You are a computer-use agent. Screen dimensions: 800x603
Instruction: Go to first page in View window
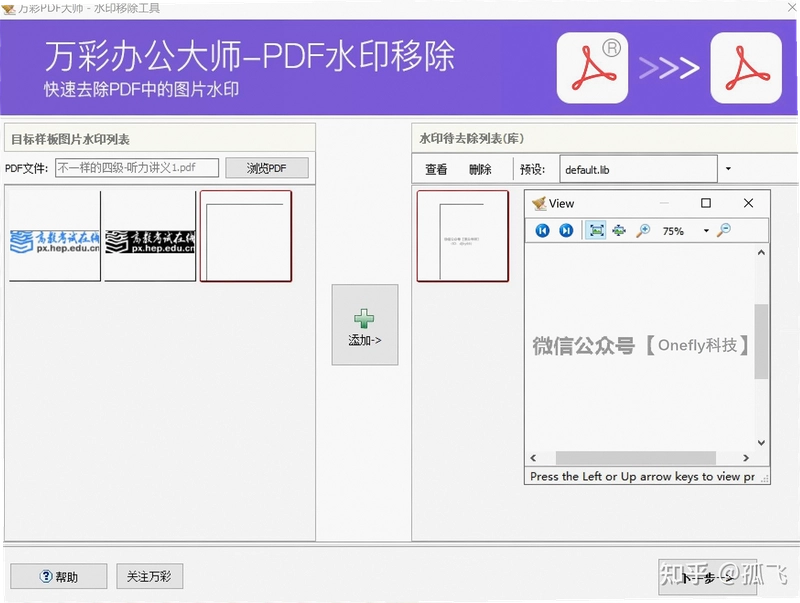point(542,231)
